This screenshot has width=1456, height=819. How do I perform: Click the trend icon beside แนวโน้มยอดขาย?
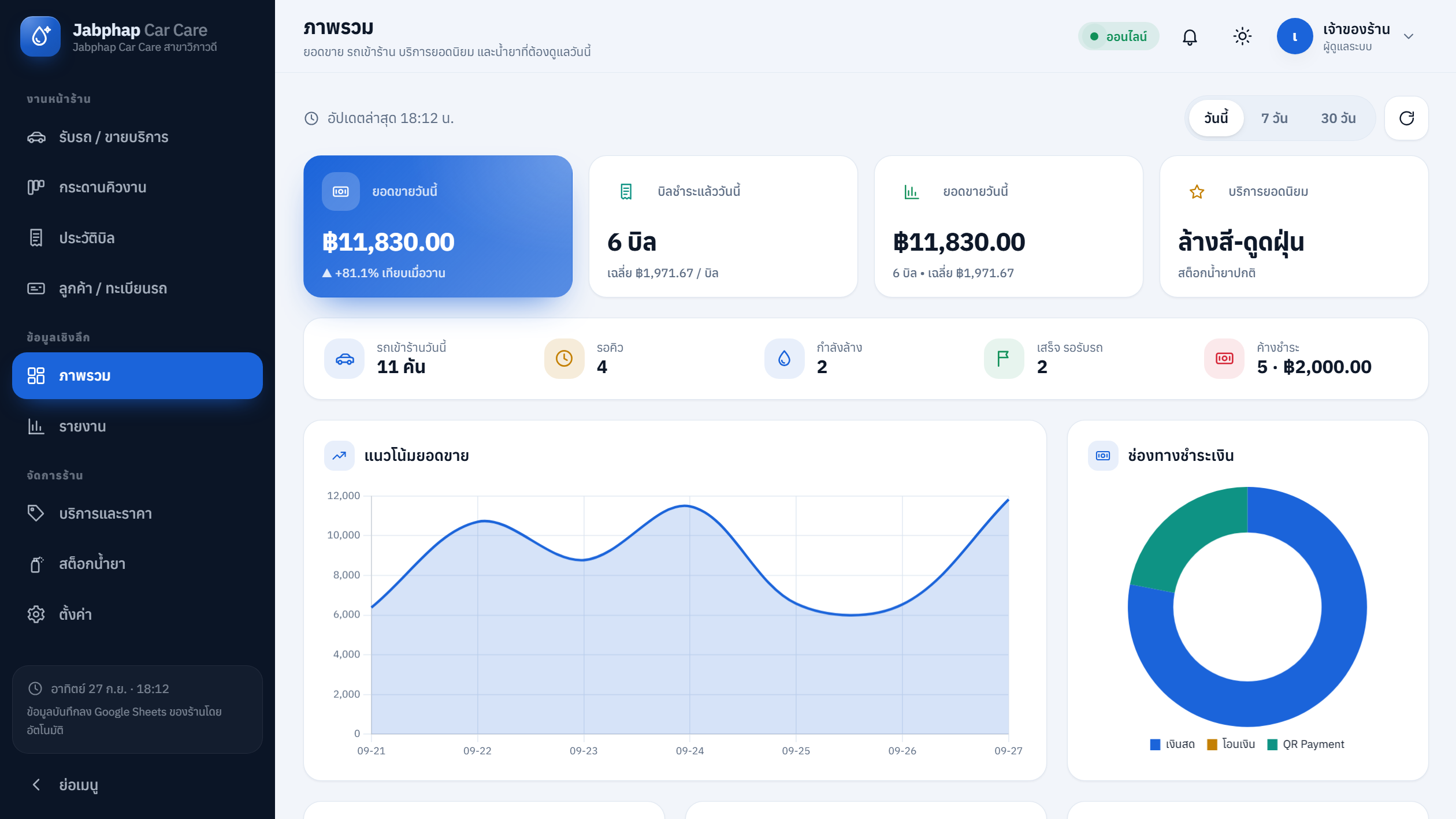point(339,456)
